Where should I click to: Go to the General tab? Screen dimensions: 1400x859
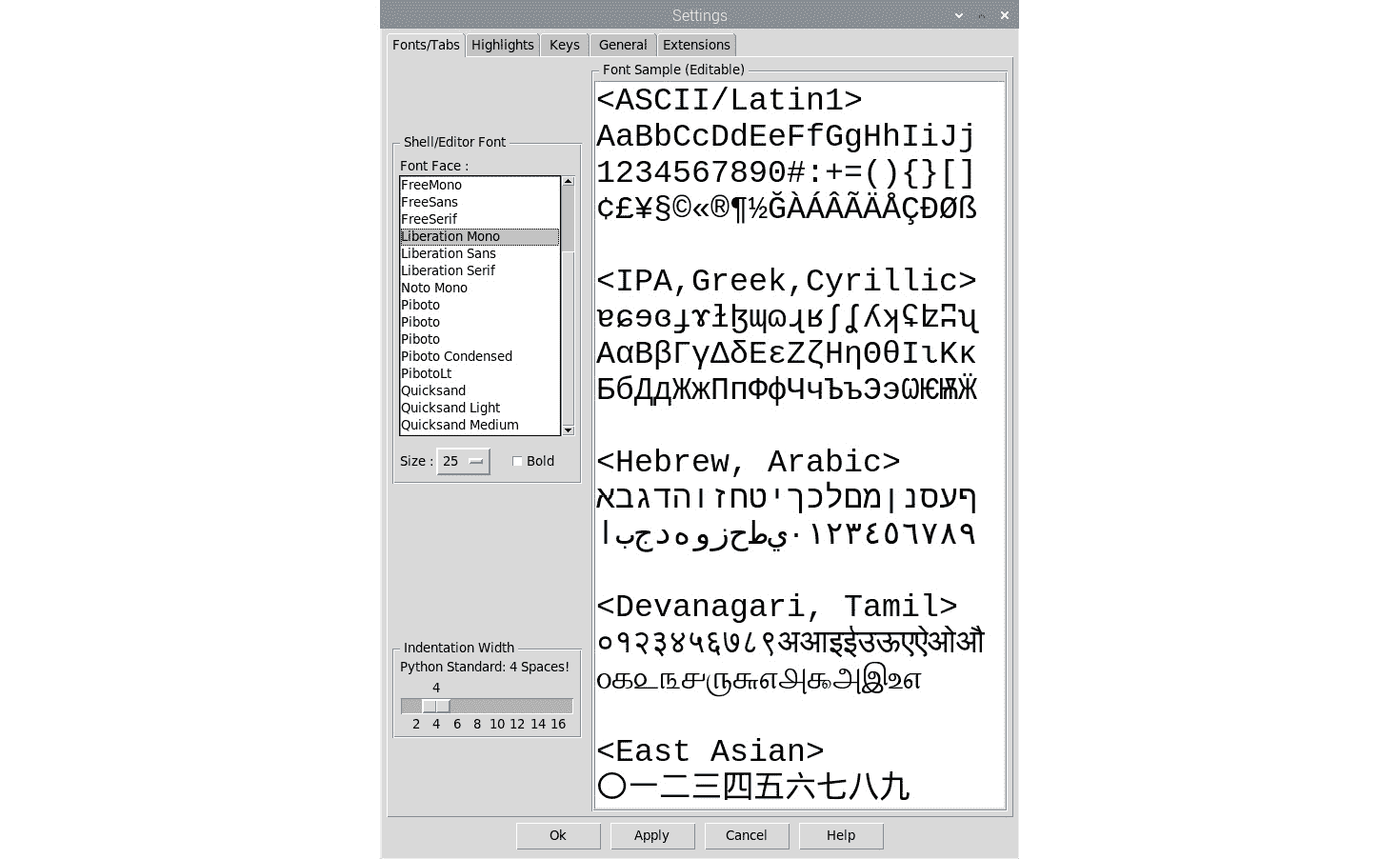point(623,45)
